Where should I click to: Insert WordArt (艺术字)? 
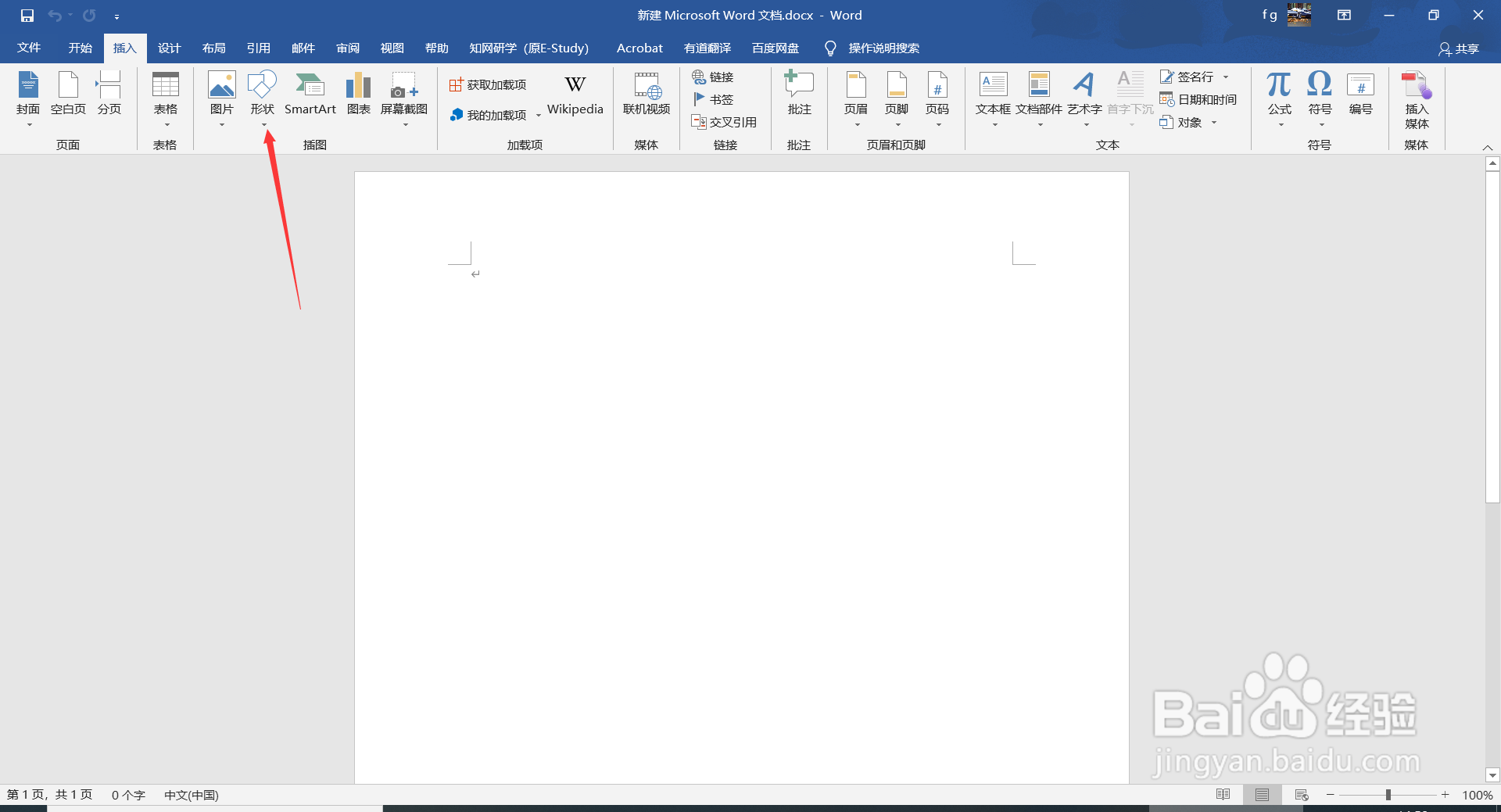coord(1085,99)
